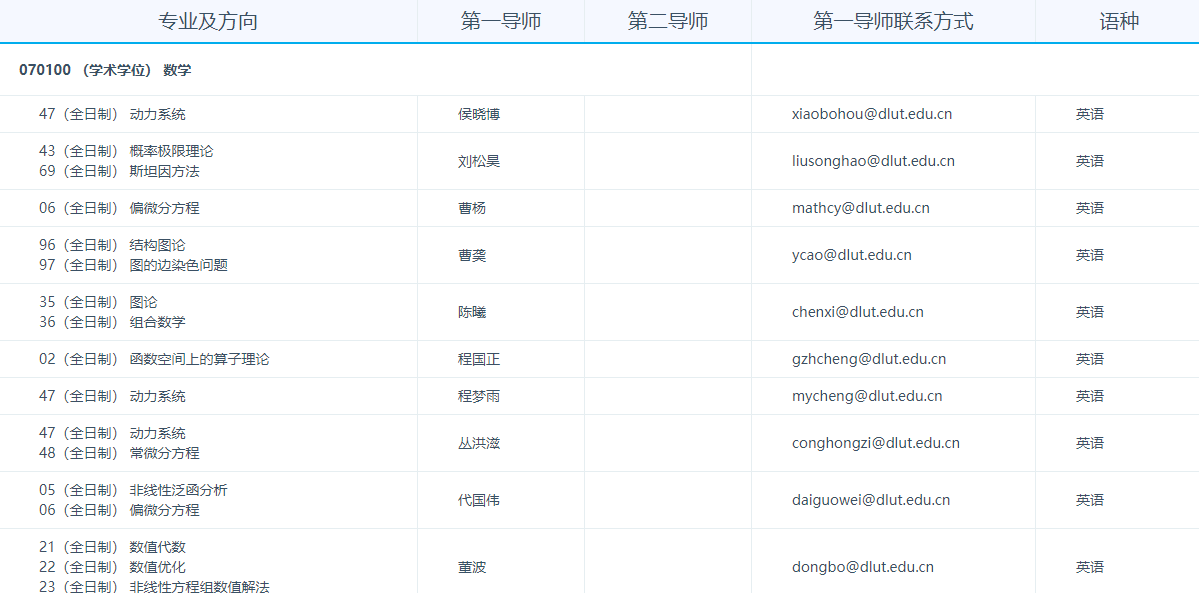Click email gzhcheng@dlut.edu.cn
Screen dimensions: 1199x593
pyautogui.click(x=869, y=359)
